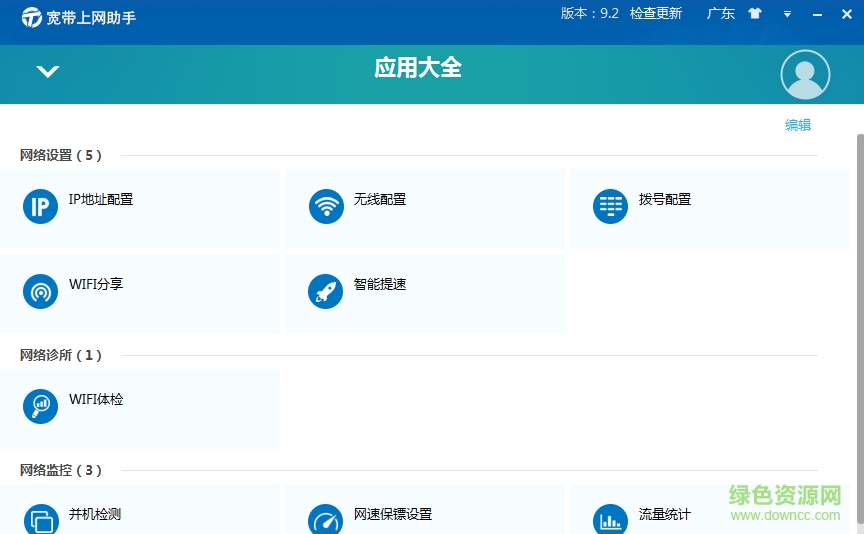Image resolution: width=864 pixels, height=534 pixels.
Task: Open the IP地址配置 icon
Action: point(40,207)
